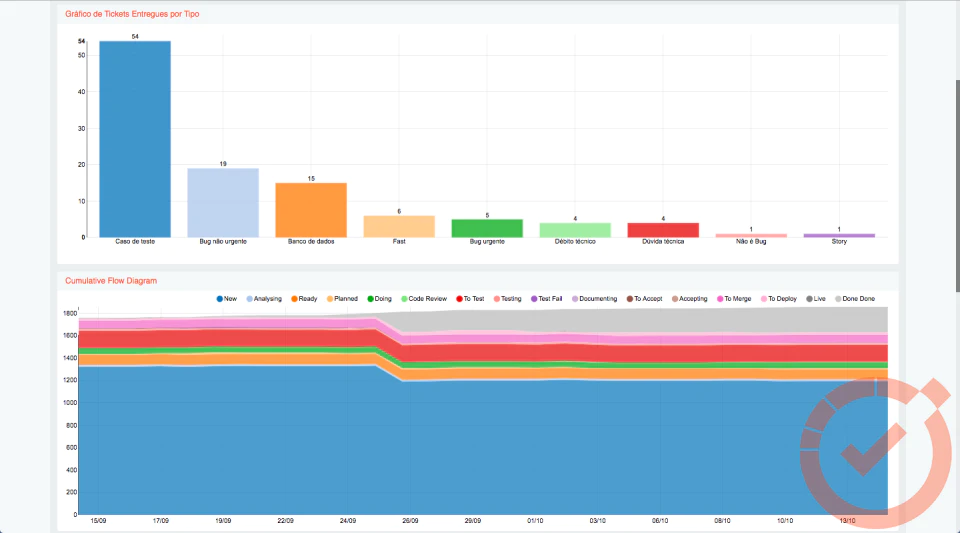960x533 pixels.
Task: Toggle Planned legend entry
Action: tap(342, 299)
